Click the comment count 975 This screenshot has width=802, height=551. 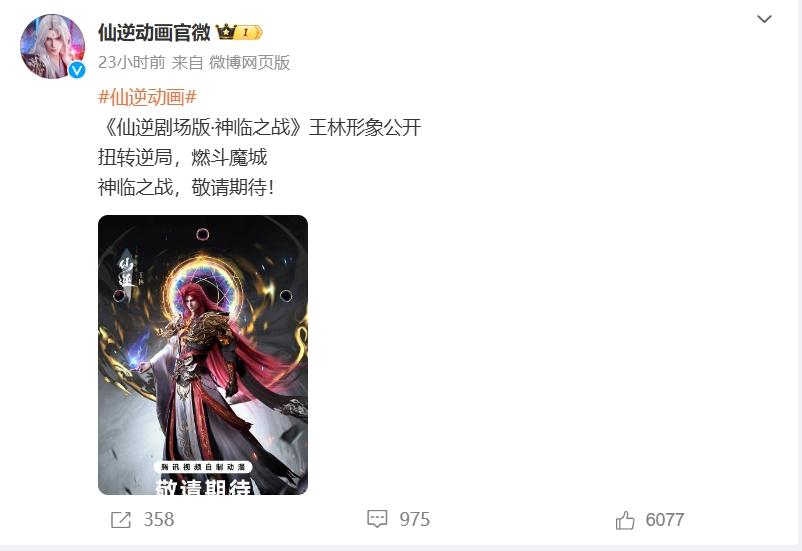(x=415, y=520)
